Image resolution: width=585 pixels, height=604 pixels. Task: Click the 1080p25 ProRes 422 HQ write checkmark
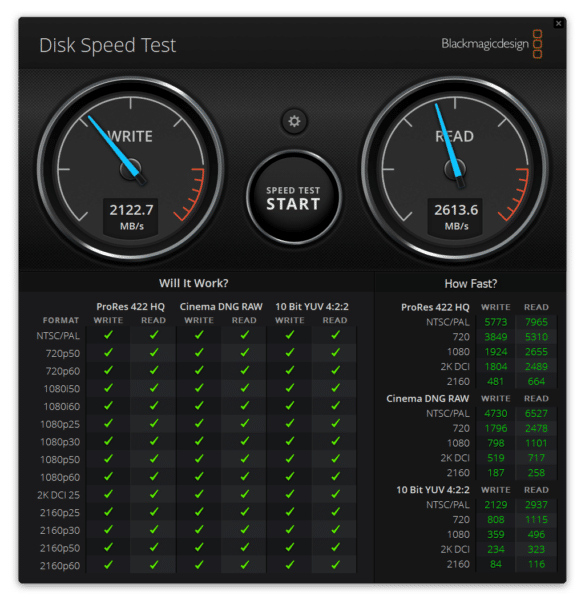click(x=108, y=424)
